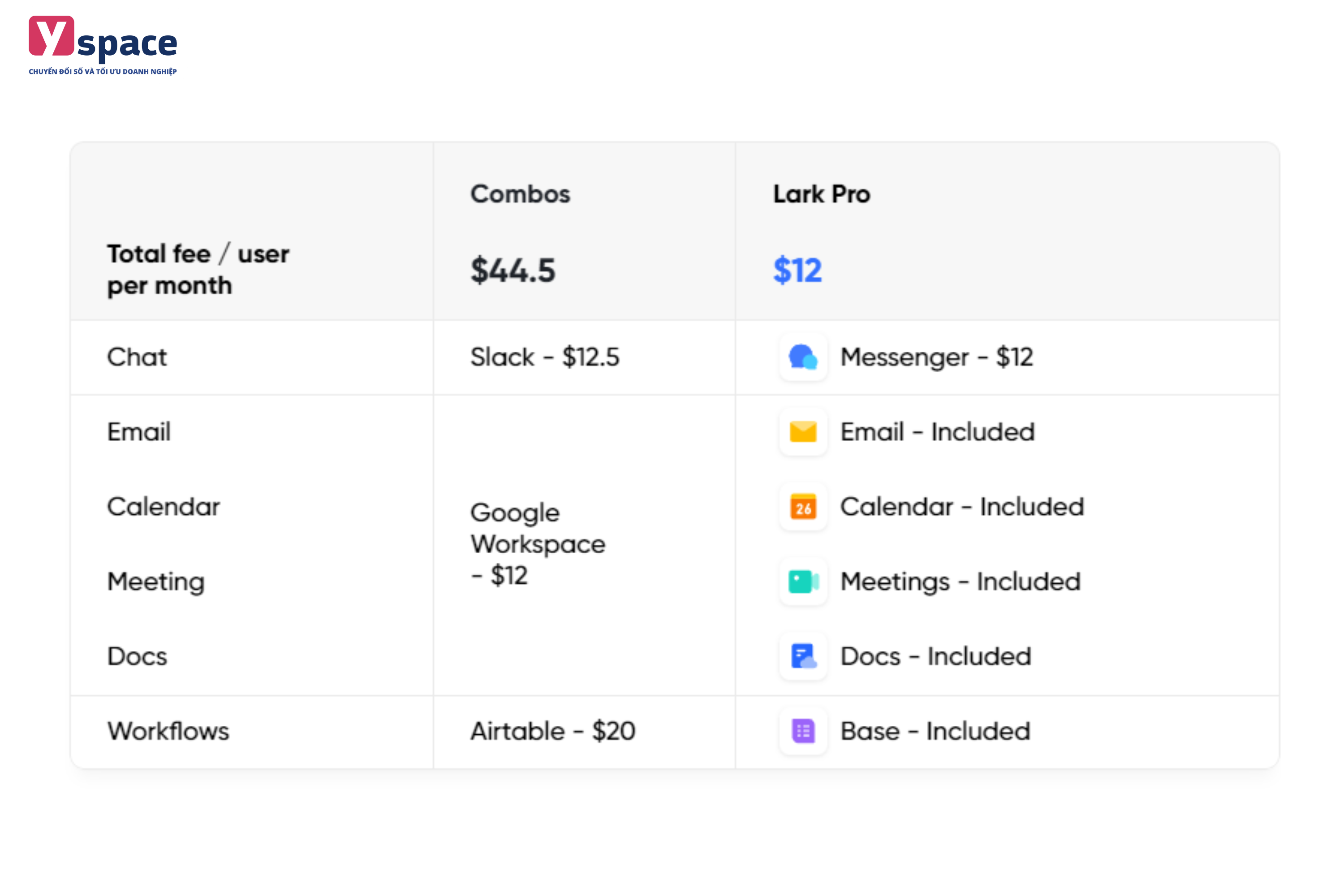Viewport: 1344px width, 896px height.
Task: Click 'Calendar - Included' text
Action: [x=962, y=507]
